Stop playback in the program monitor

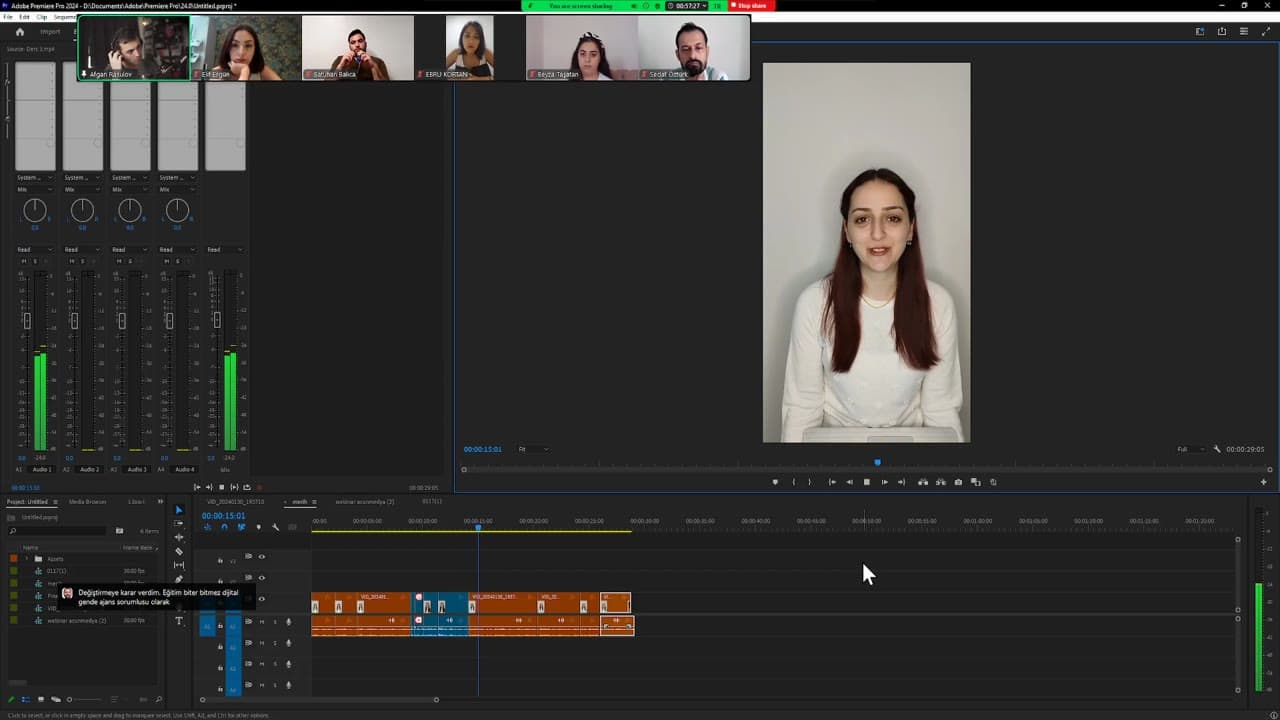[866, 482]
